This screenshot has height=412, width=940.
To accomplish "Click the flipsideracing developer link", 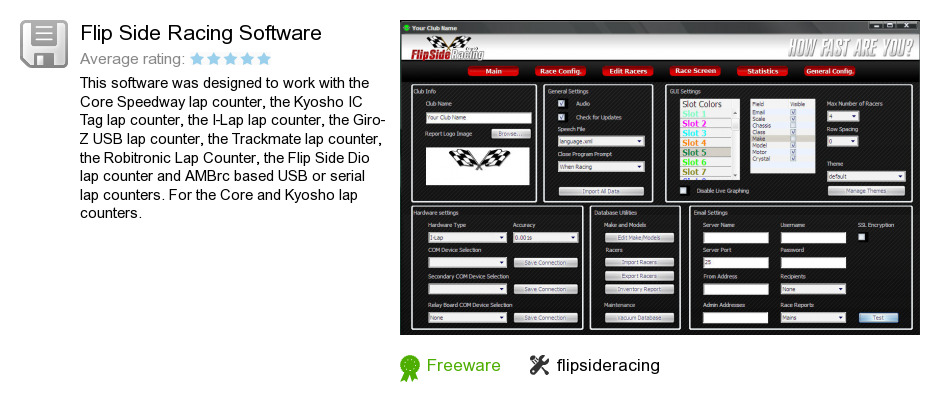I will click(x=608, y=365).
